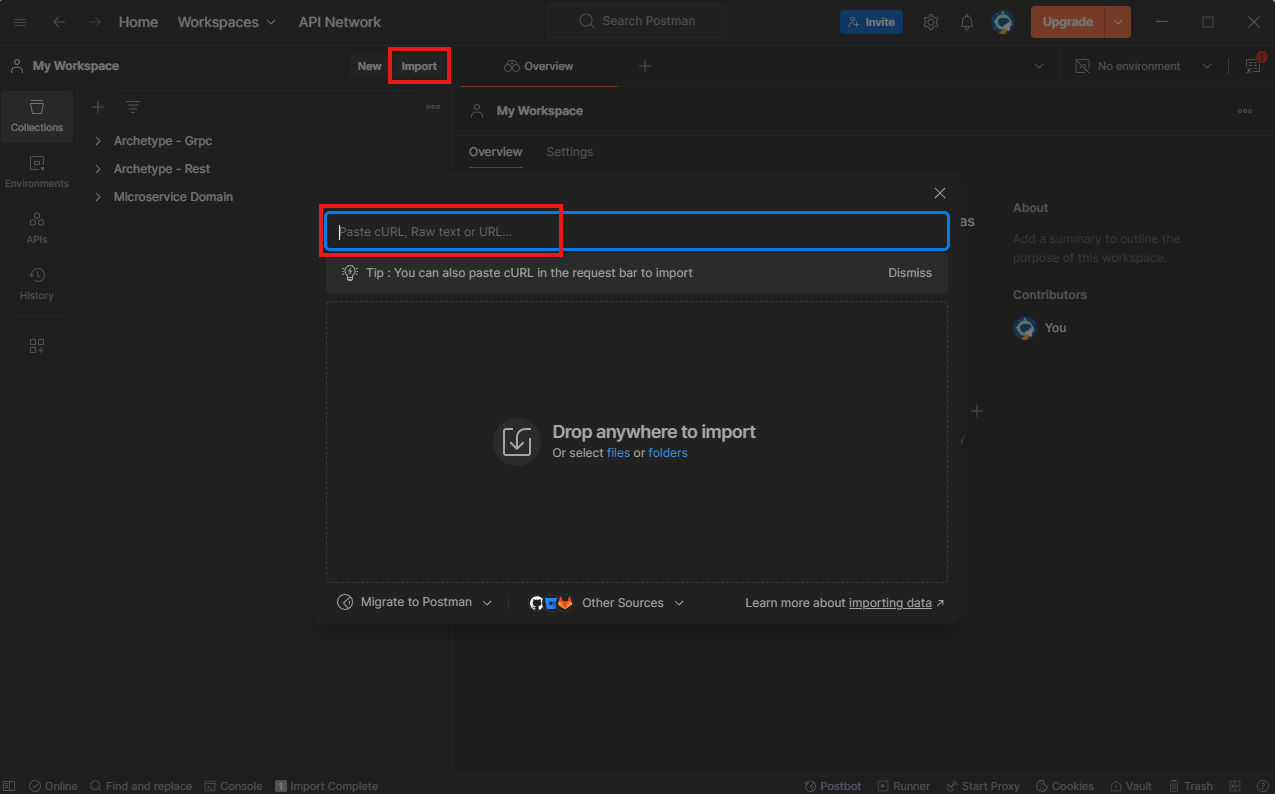Click the Upgrade button
The height and width of the screenshot is (794, 1275).
(1068, 22)
